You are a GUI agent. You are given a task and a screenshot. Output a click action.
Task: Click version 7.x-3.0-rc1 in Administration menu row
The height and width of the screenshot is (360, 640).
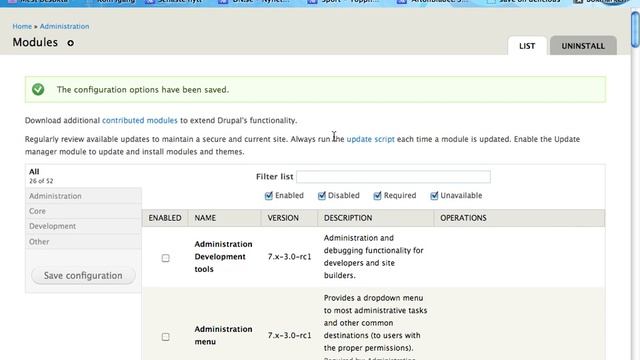pyautogui.click(x=289, y=335)
